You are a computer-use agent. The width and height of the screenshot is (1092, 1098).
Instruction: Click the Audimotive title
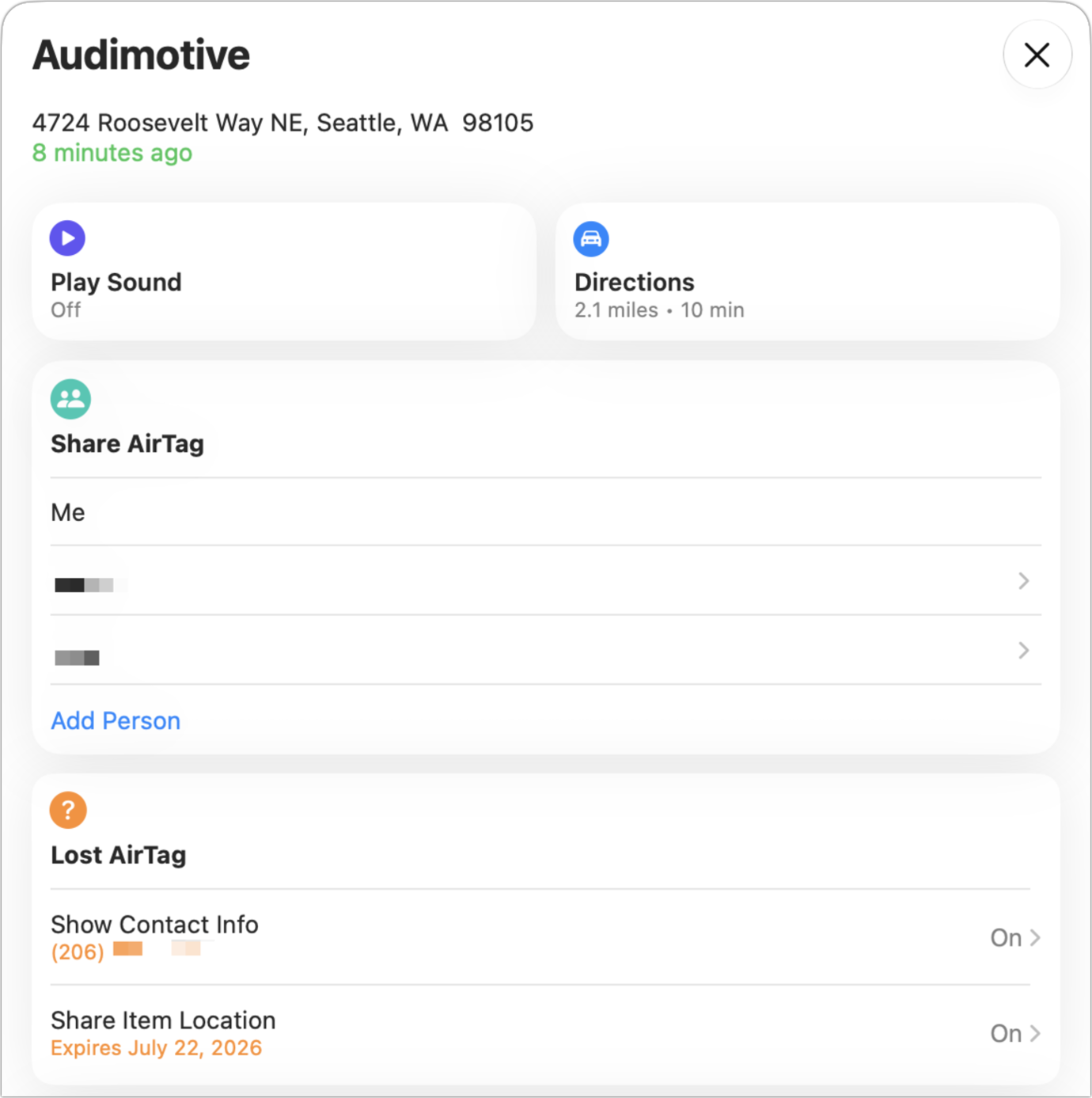coord(141,55)
